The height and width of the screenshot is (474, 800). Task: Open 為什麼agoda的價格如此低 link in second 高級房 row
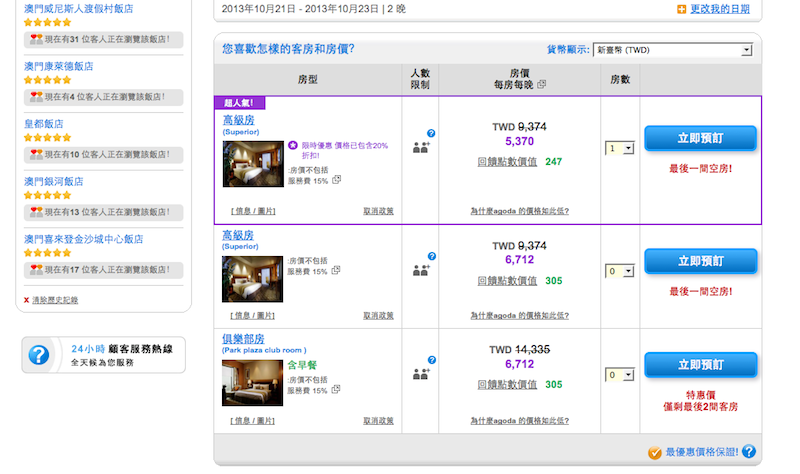click(519, 315)
